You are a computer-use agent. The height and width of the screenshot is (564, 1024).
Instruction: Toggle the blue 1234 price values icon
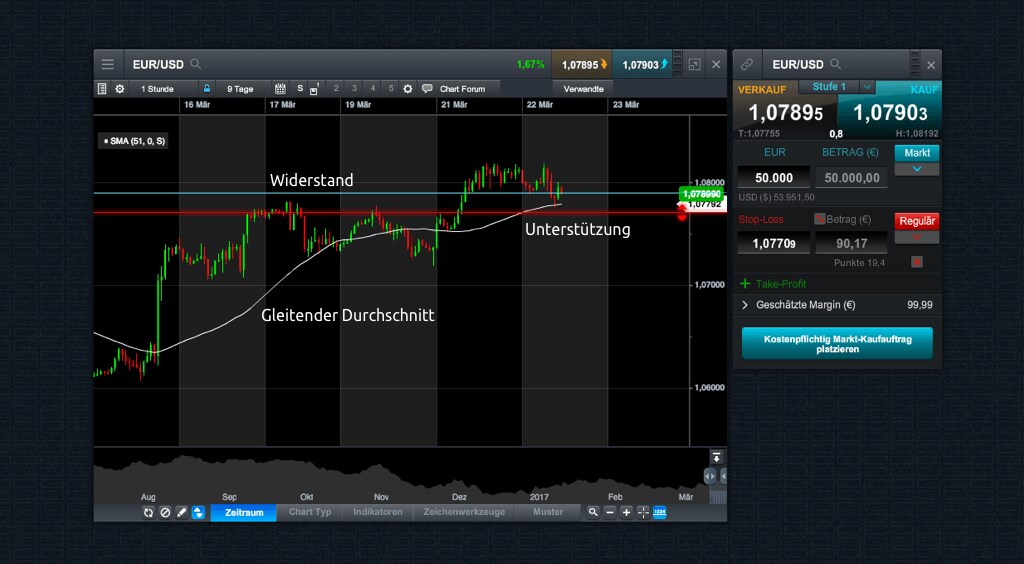(x=660, y=512)
